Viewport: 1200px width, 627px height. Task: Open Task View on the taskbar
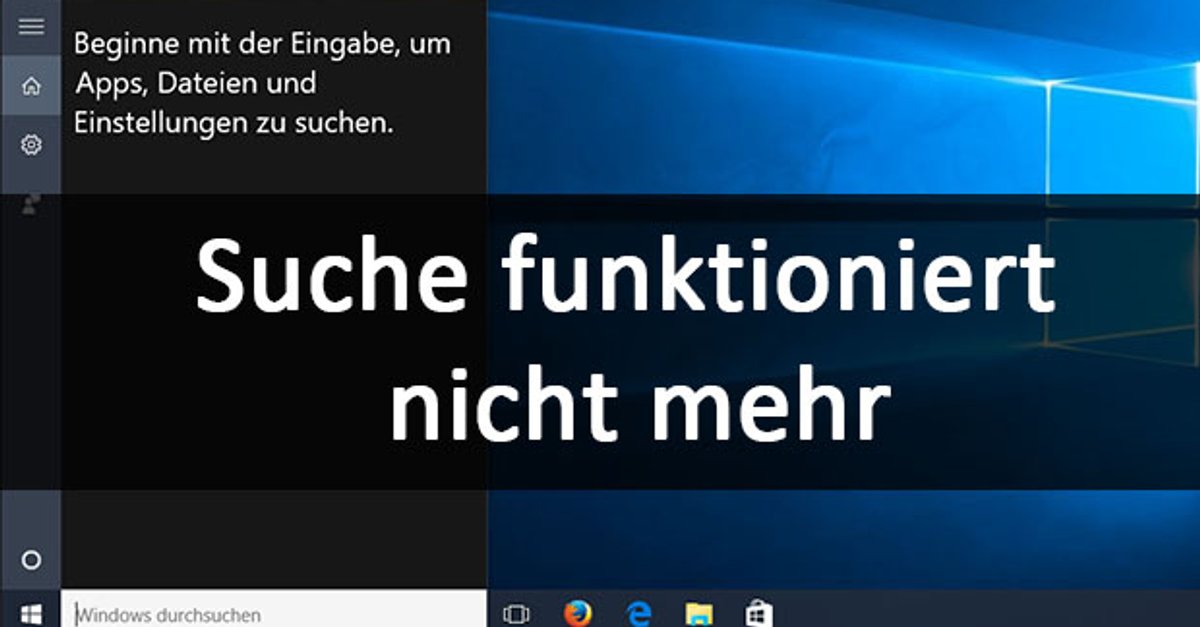point(516,613)
